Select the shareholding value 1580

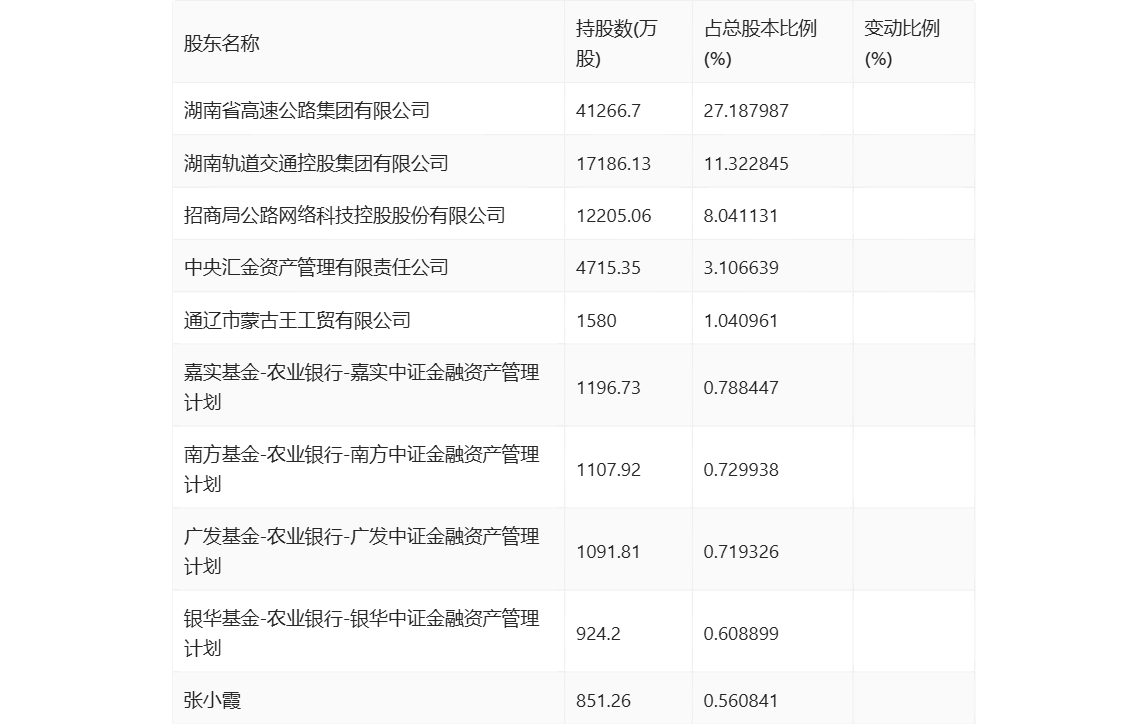[596, 320]
